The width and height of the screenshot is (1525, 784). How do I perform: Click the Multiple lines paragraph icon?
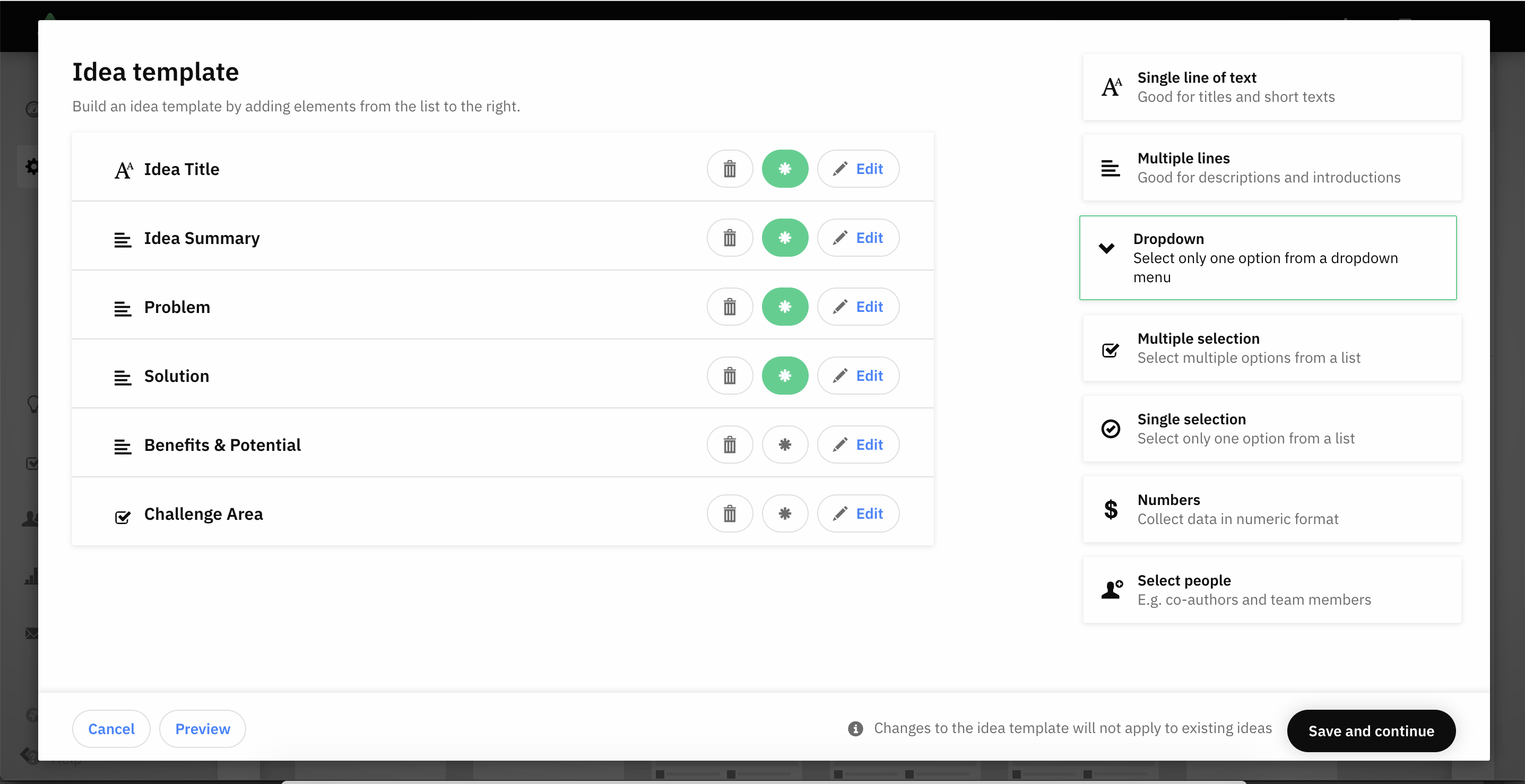point(1111,168)
